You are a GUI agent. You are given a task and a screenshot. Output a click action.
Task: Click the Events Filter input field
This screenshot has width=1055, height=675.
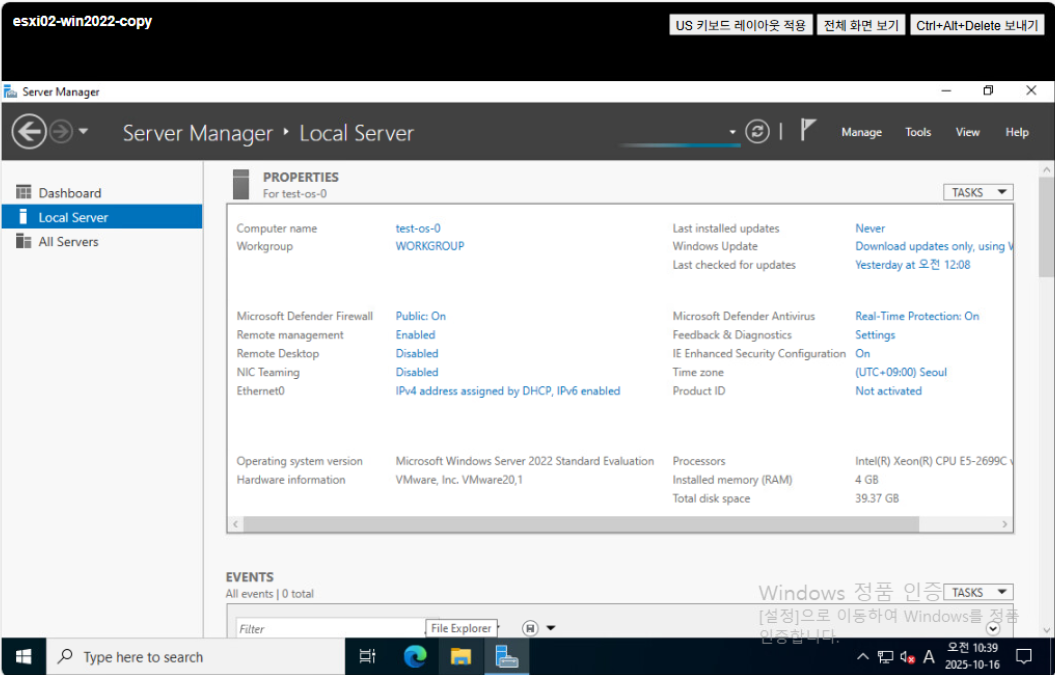(331, 629)
